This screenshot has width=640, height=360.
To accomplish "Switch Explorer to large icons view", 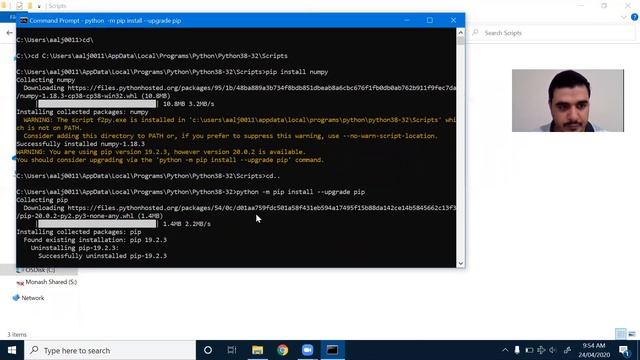I will pos(632,334).
